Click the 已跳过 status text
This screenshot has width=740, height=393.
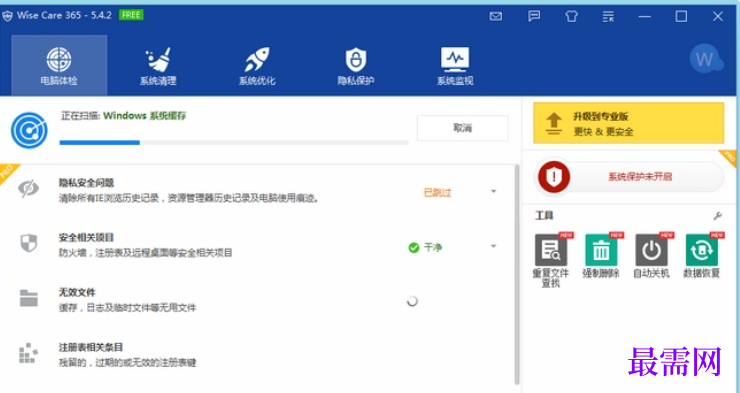point(437,192)
